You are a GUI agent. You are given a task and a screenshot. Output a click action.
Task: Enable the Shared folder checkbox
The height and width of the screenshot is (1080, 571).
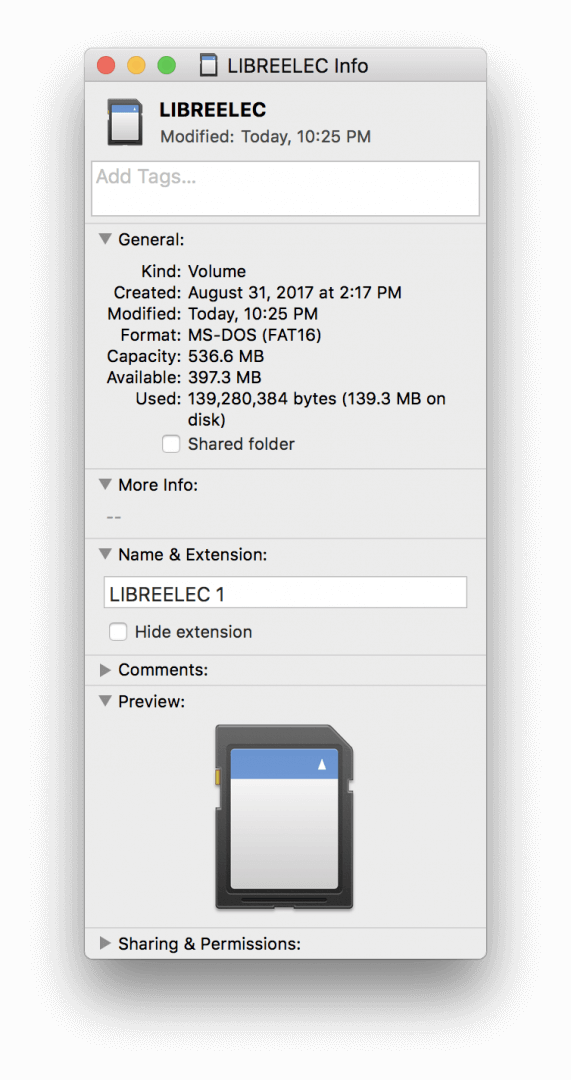pos(171,444)
